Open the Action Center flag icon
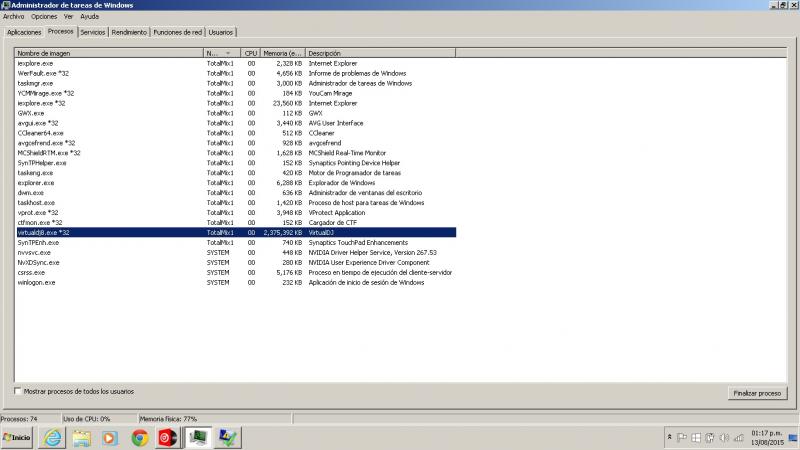800x450 pixels. (682, 438)
